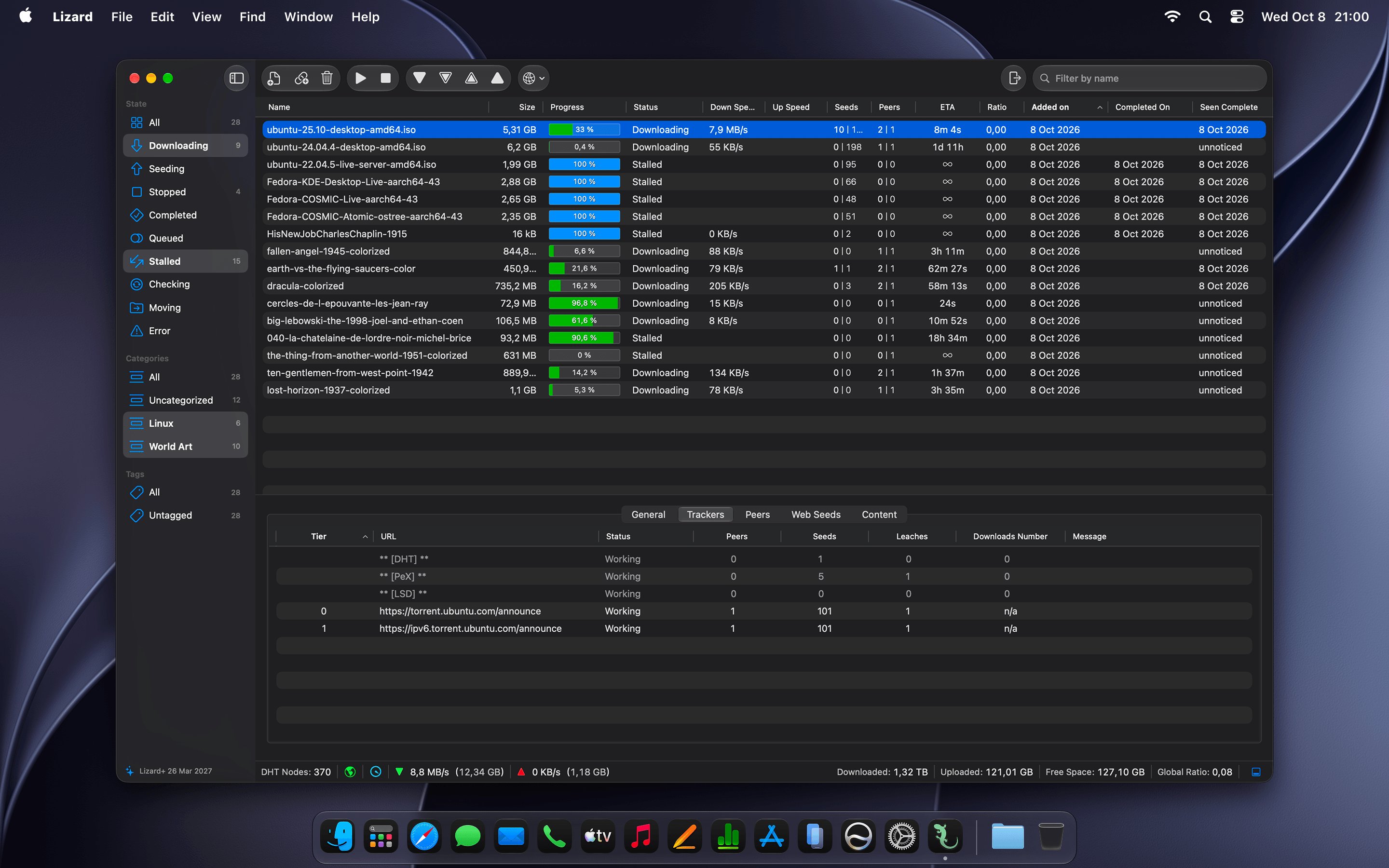Click the add torrent file icon

[x=274, y=78]
